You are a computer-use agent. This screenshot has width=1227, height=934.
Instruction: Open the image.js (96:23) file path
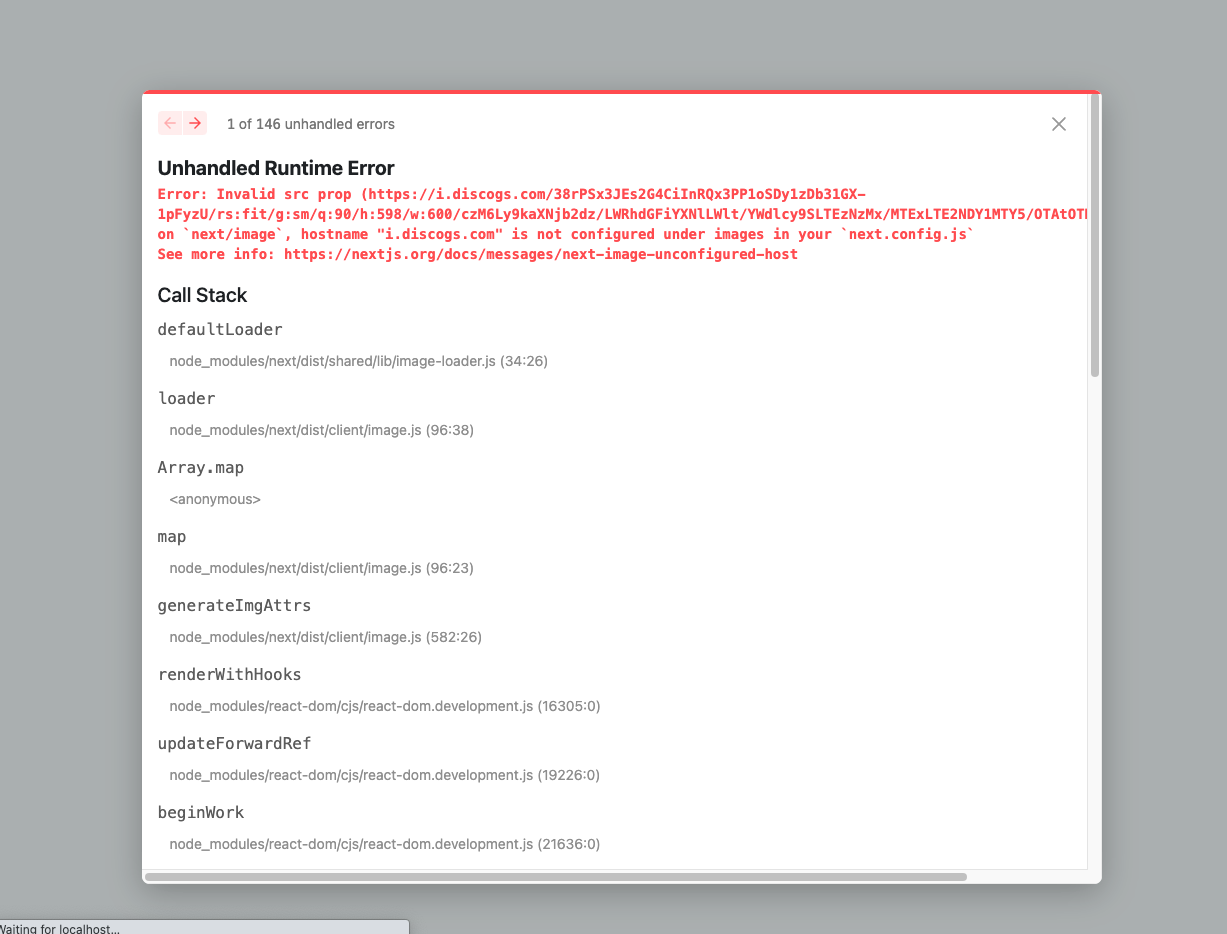click(322, 568)
